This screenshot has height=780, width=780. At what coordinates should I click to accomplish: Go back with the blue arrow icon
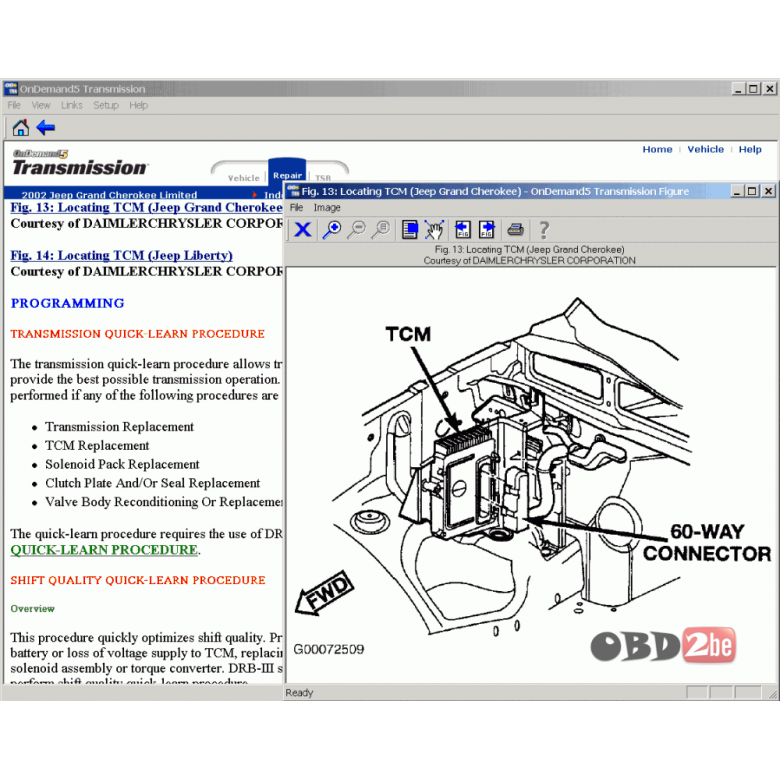pos(45,128)
